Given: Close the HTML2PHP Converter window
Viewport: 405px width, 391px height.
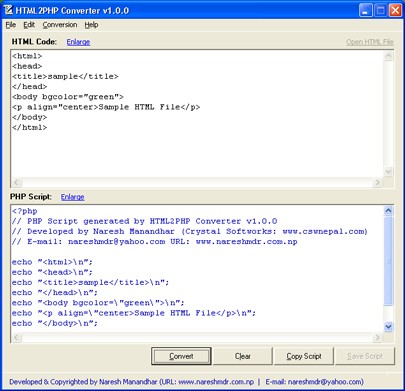Looking at the screenshot, I should [x=395, y=10].
